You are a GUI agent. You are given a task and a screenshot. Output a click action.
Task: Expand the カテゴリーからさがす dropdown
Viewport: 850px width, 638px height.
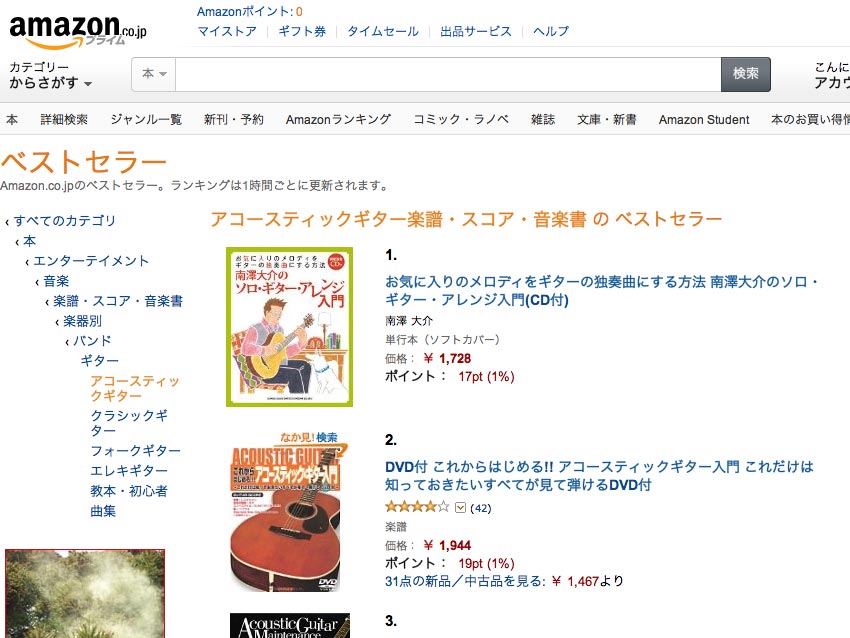50,75
